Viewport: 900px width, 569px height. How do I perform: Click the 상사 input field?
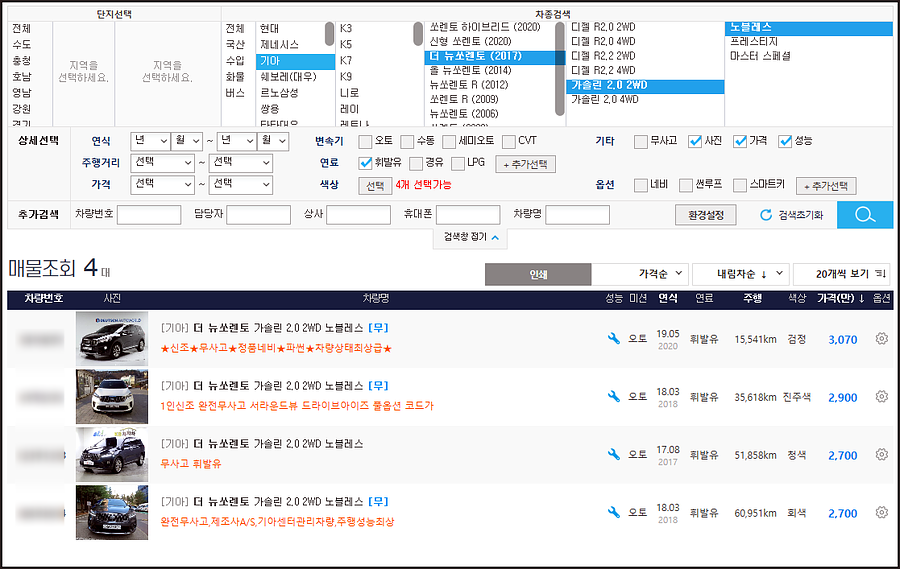[x=358, y=215]
